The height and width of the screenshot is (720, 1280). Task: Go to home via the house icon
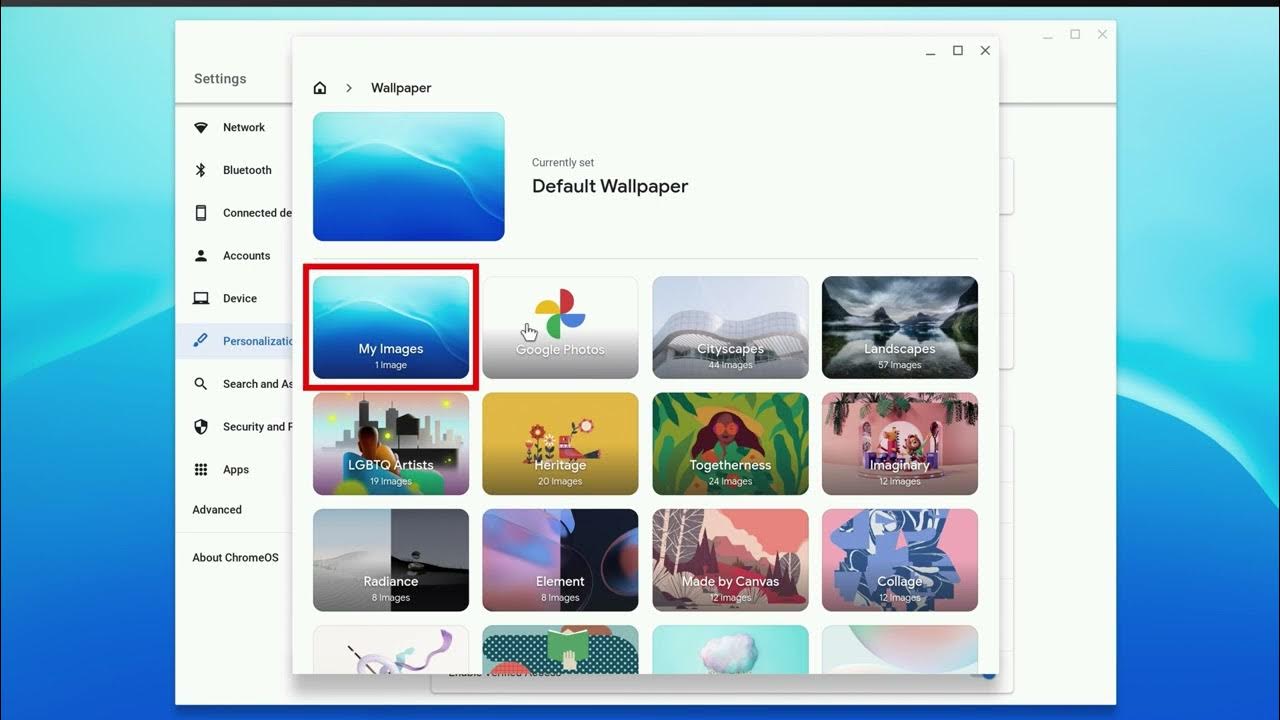pyautogui.click(x=320, y=88)
